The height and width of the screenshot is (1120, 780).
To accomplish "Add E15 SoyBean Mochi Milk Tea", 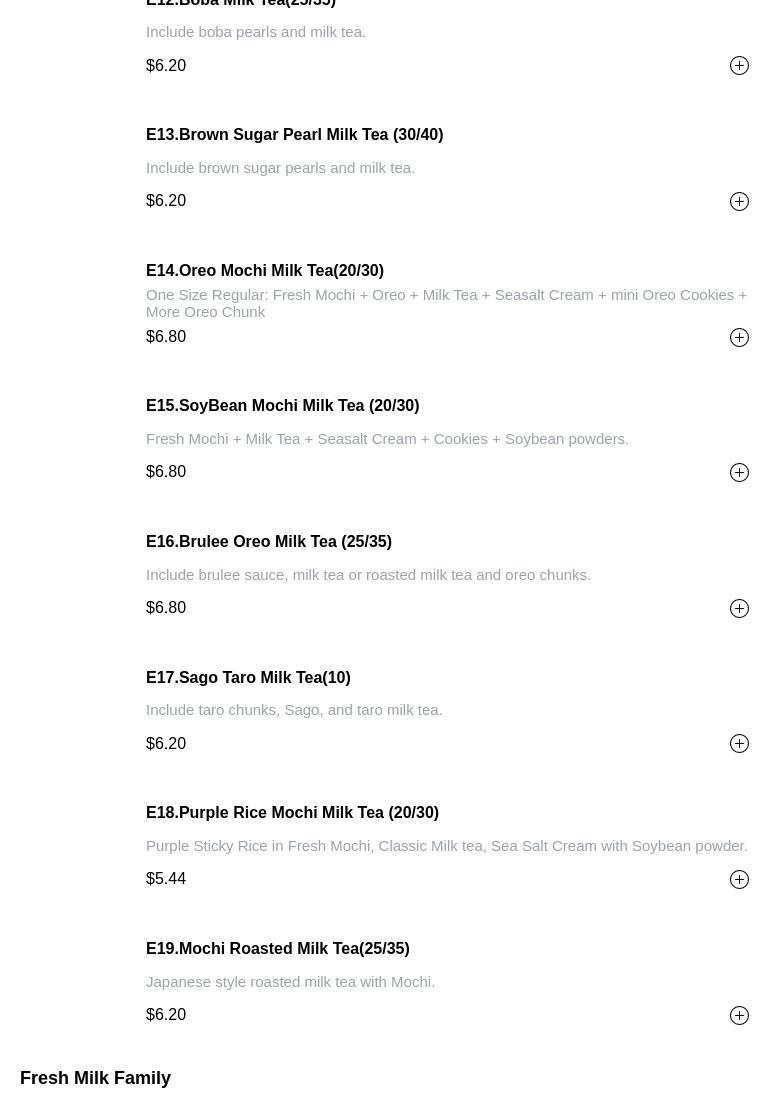I will [x=739, y=472].
